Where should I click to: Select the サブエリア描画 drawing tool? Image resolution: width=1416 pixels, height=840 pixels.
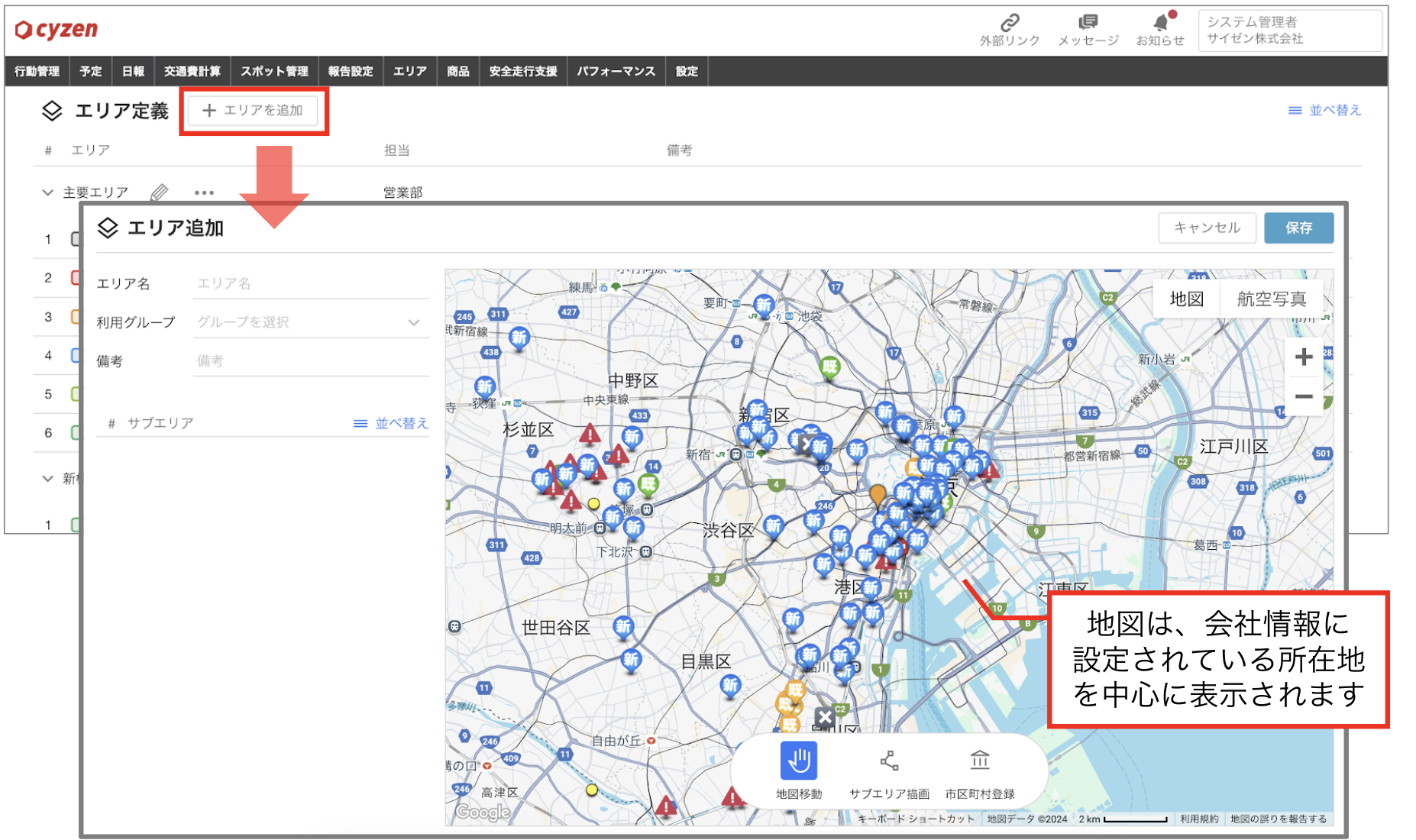(889, 771)
